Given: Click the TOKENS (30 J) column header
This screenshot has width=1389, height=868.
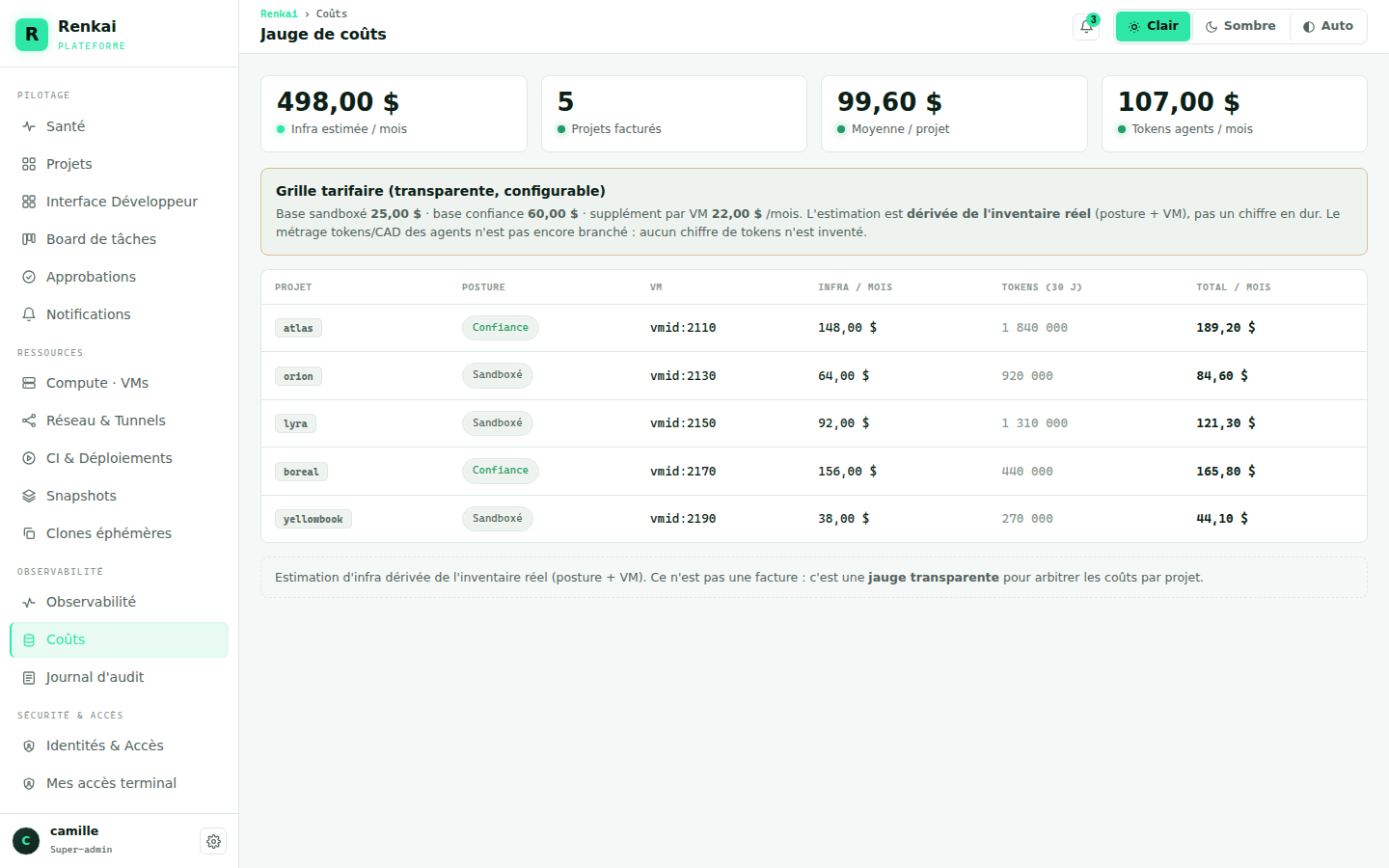Looking at the screenshot, I should coord(1042,287).
